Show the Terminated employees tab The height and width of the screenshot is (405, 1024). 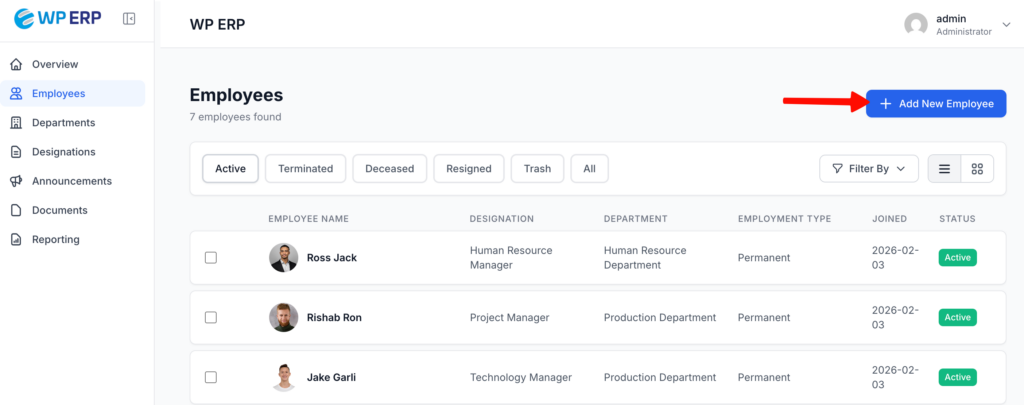[x=305, y=169]
